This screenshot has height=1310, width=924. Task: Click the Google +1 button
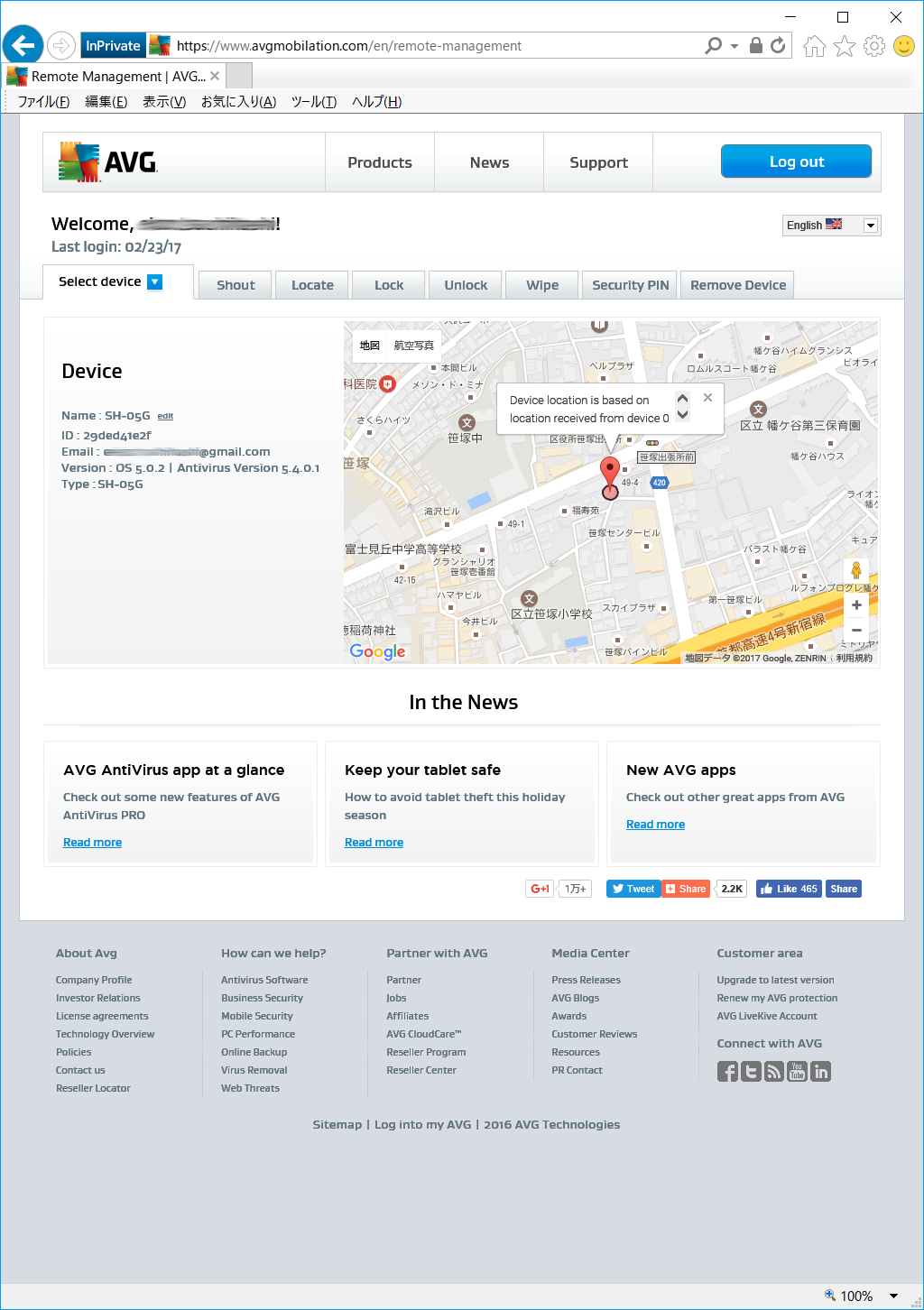(x=540, y=889)
